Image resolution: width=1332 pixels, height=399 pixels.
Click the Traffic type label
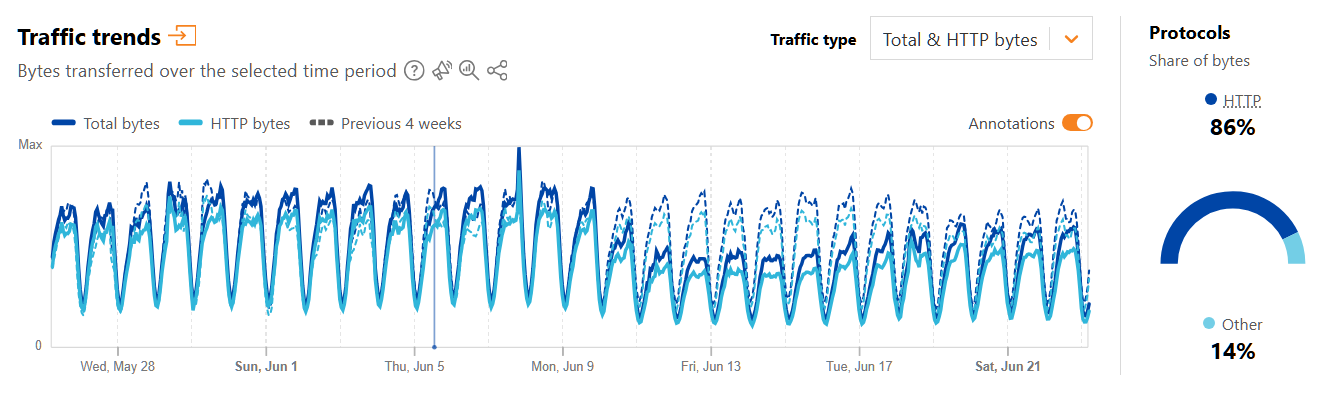813,40
